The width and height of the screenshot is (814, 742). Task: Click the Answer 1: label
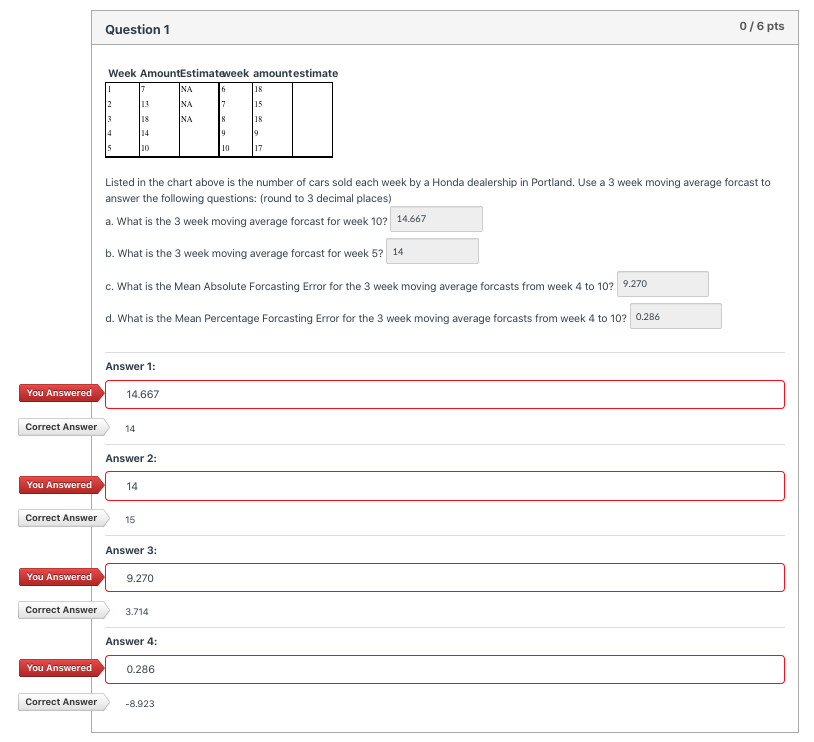click(130, 367)
